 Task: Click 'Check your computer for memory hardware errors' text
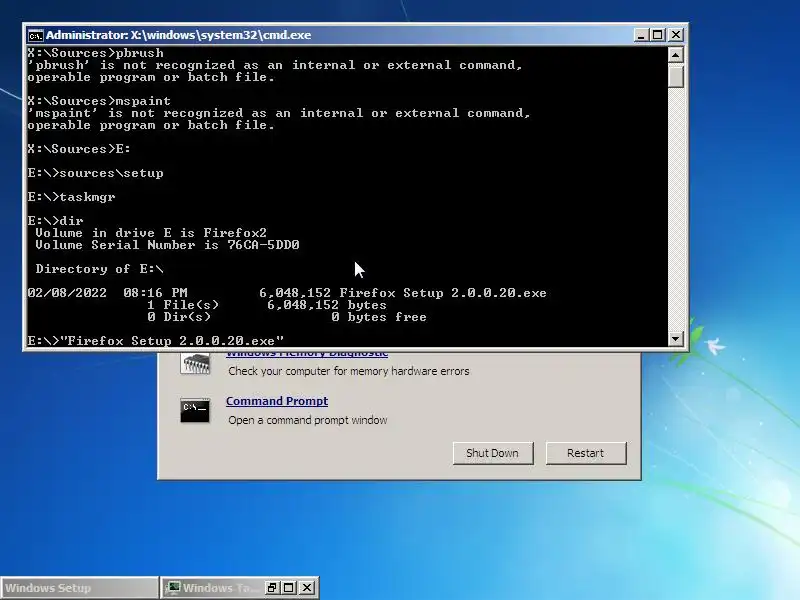(348, 371)
